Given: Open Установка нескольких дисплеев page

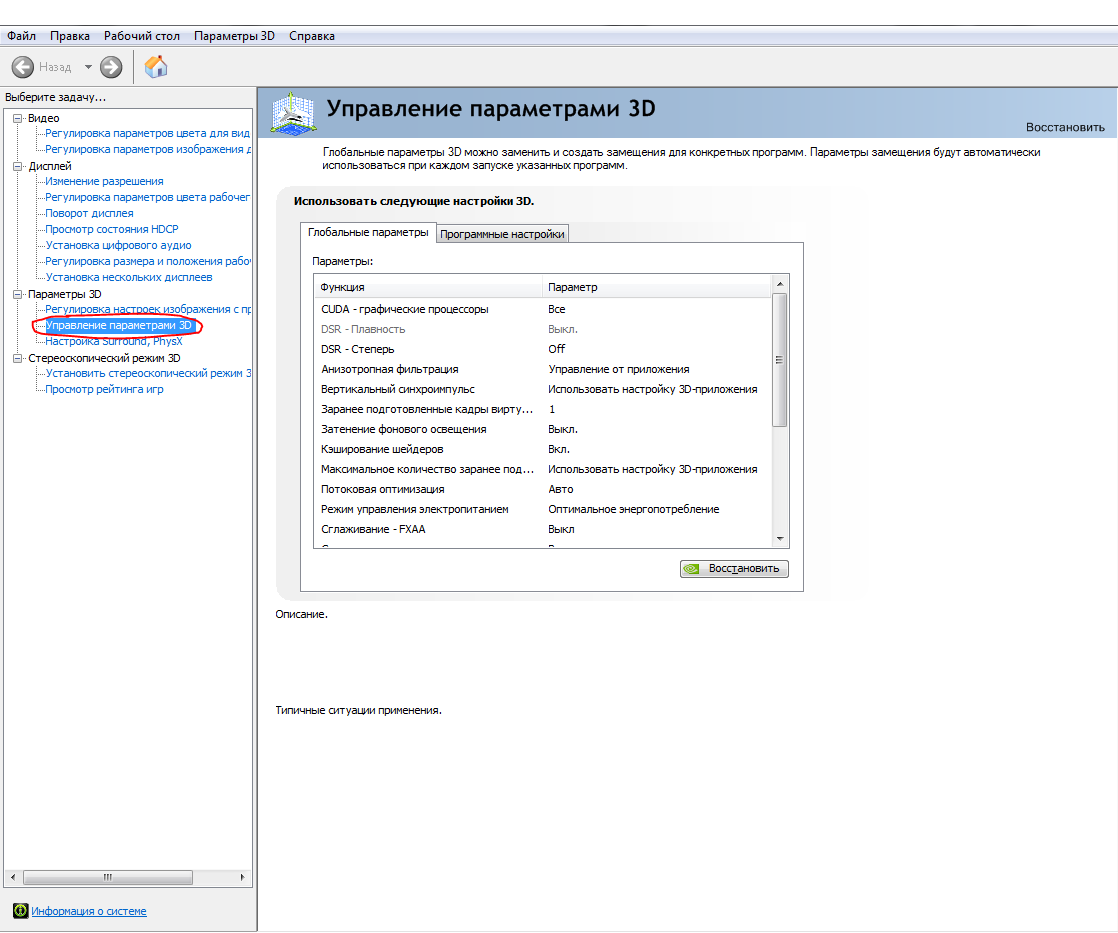Looking at the screenshot, I should [129, 277].
